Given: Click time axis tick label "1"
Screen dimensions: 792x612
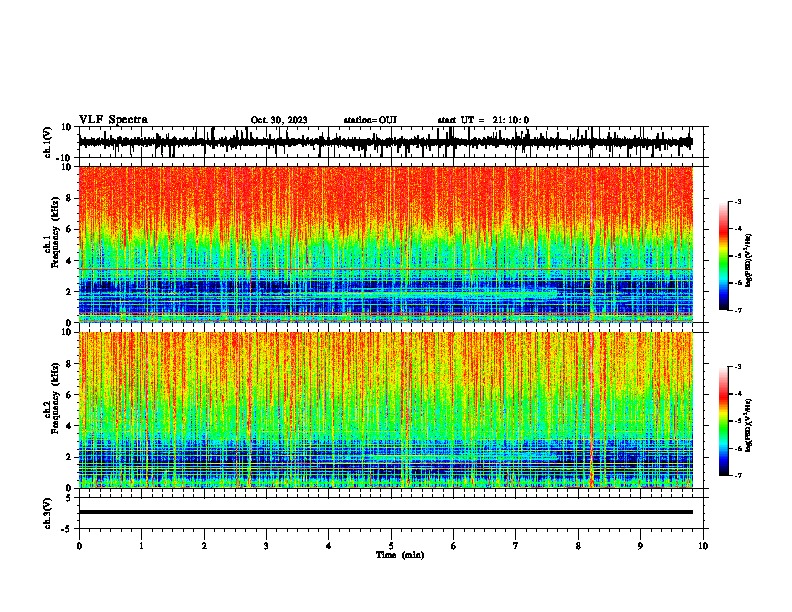Looking at the screenshot, I should click(141, 546).
